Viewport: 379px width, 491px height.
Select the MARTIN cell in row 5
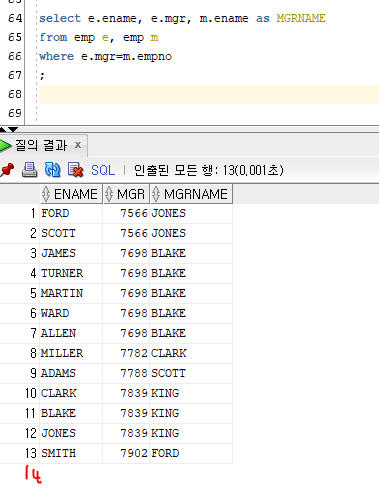pos(71,293)
